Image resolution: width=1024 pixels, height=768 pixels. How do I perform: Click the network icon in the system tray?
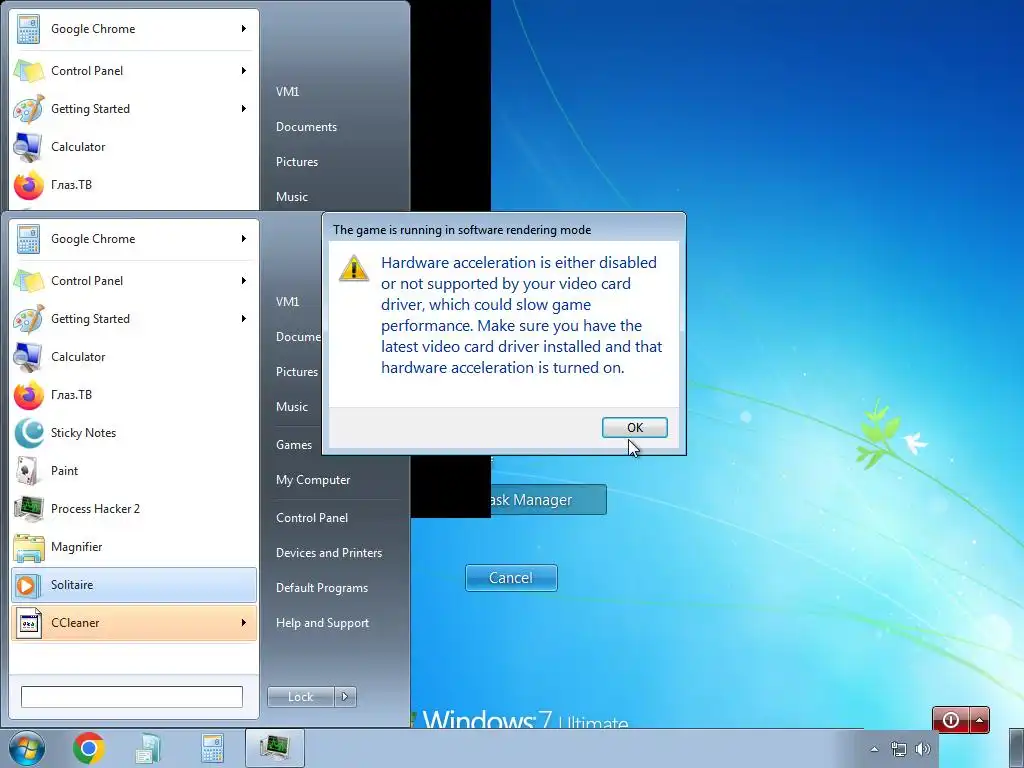(899, 750)
